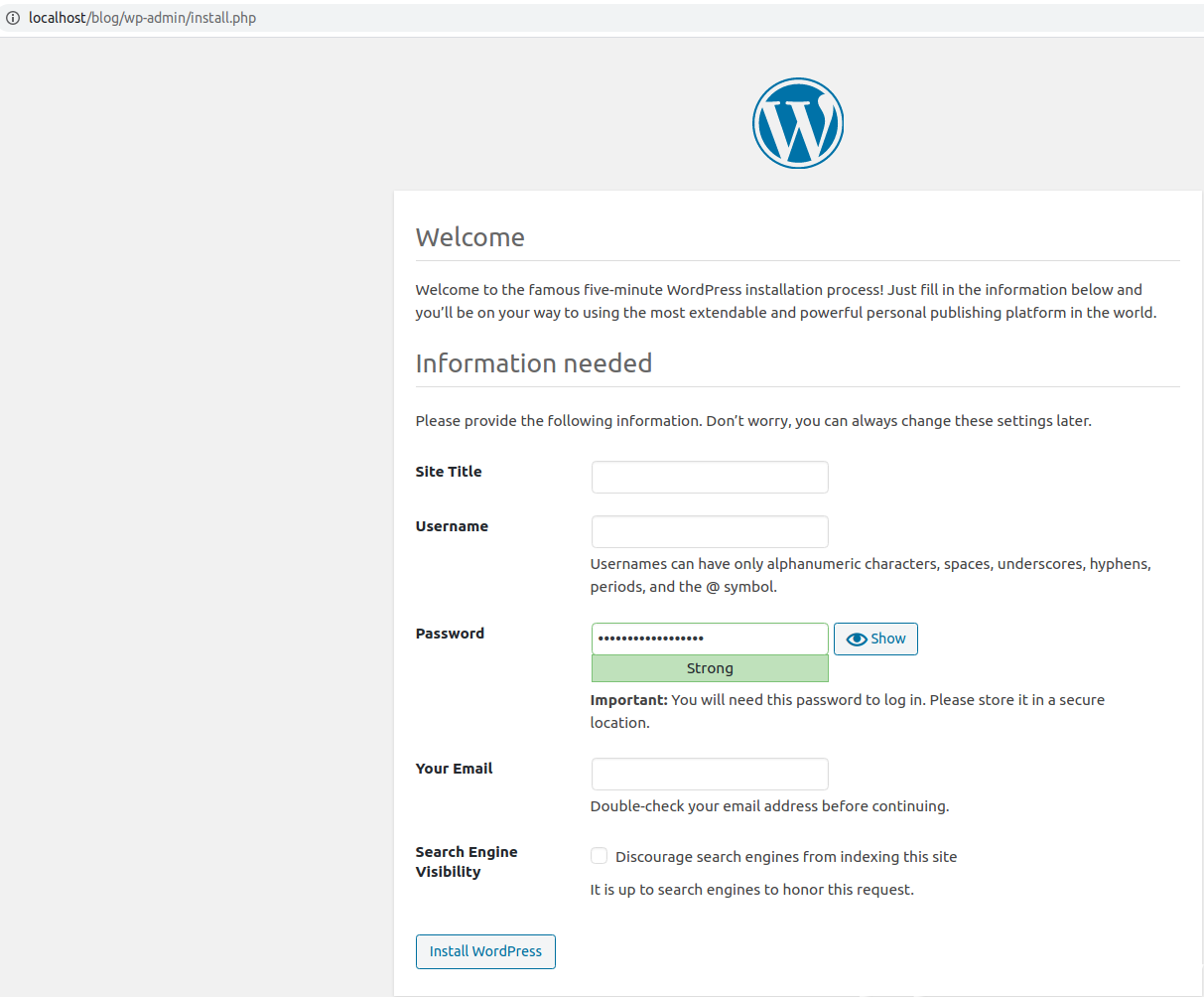Click the WordPress logo at the top

[x=798, y=123]
